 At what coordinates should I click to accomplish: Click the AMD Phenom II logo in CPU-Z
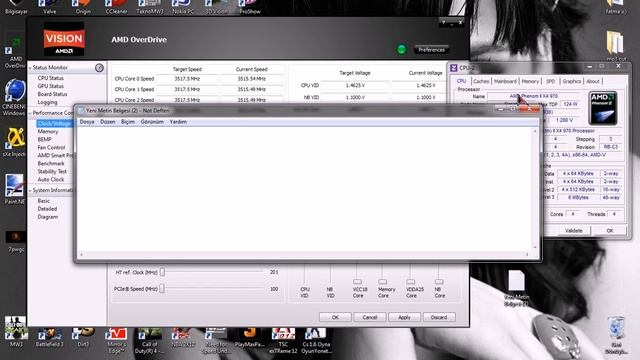603,108
